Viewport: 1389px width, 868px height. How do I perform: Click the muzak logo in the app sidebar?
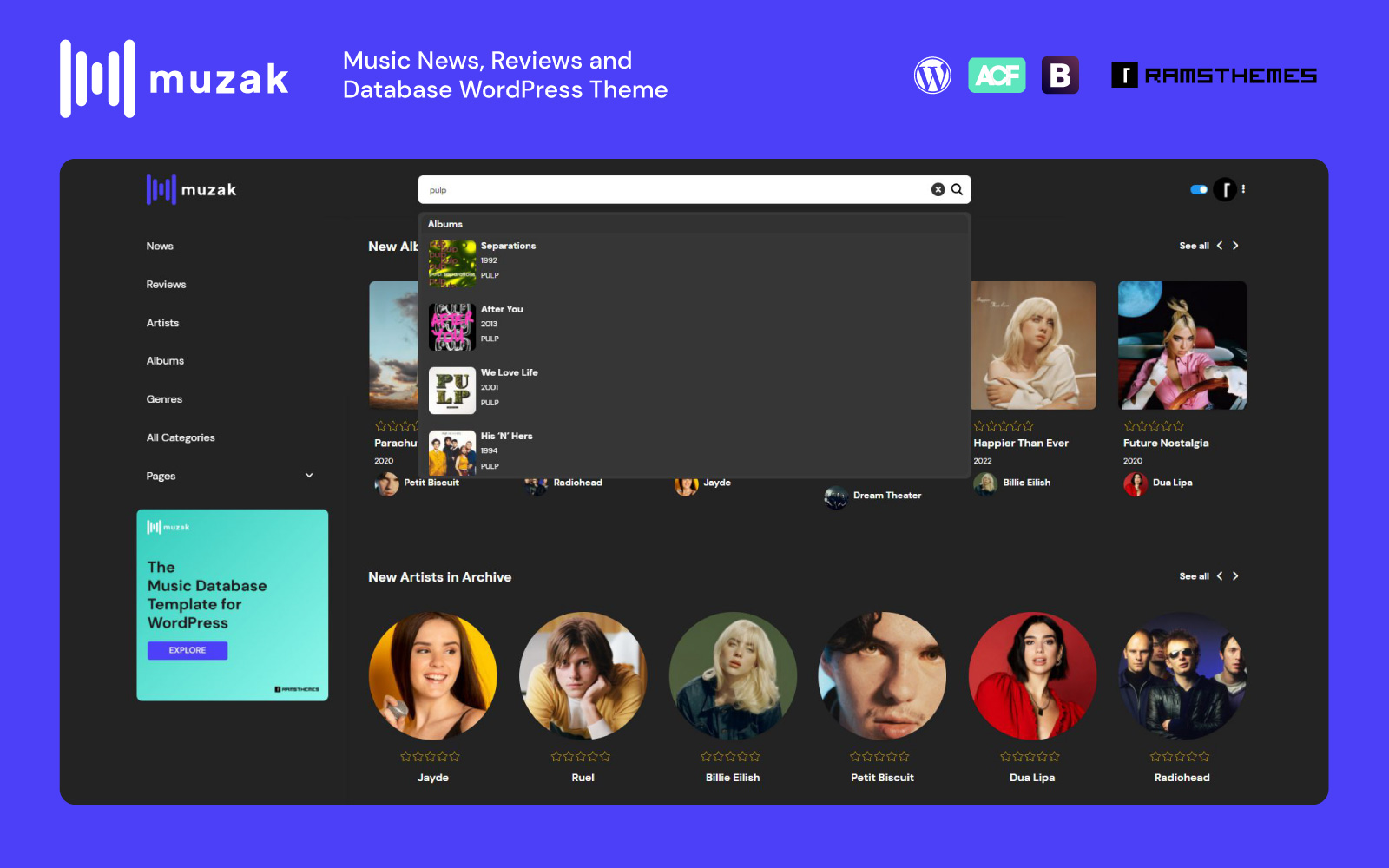[x=191, y=189]
